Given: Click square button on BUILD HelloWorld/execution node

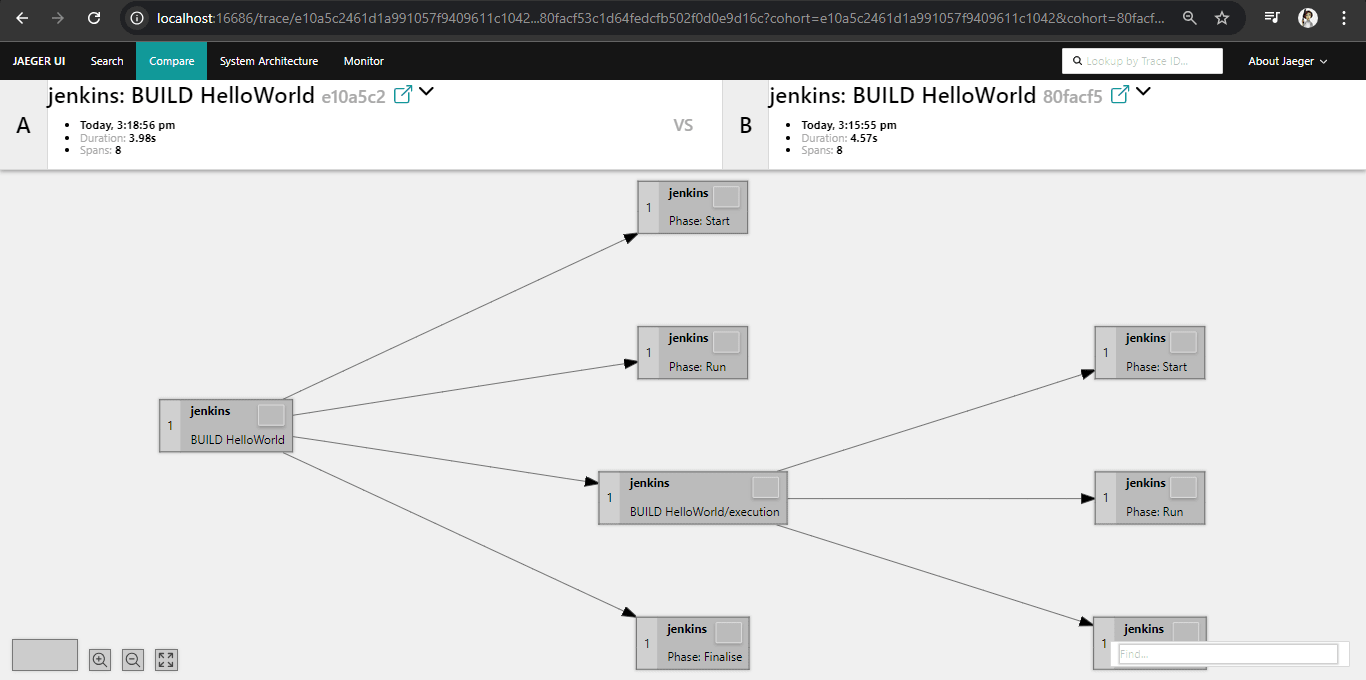Looking at the screenshot, I should [765, 487].
